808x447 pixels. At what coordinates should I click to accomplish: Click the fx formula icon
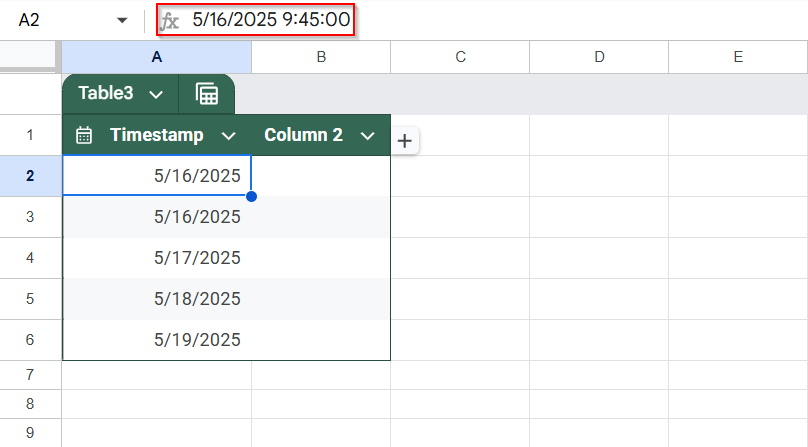(x=170, y=21)
